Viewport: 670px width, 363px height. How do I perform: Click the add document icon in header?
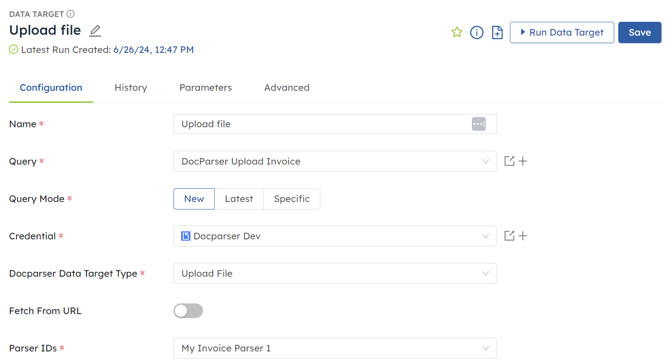pyautogui.click(x=497, y=32)
